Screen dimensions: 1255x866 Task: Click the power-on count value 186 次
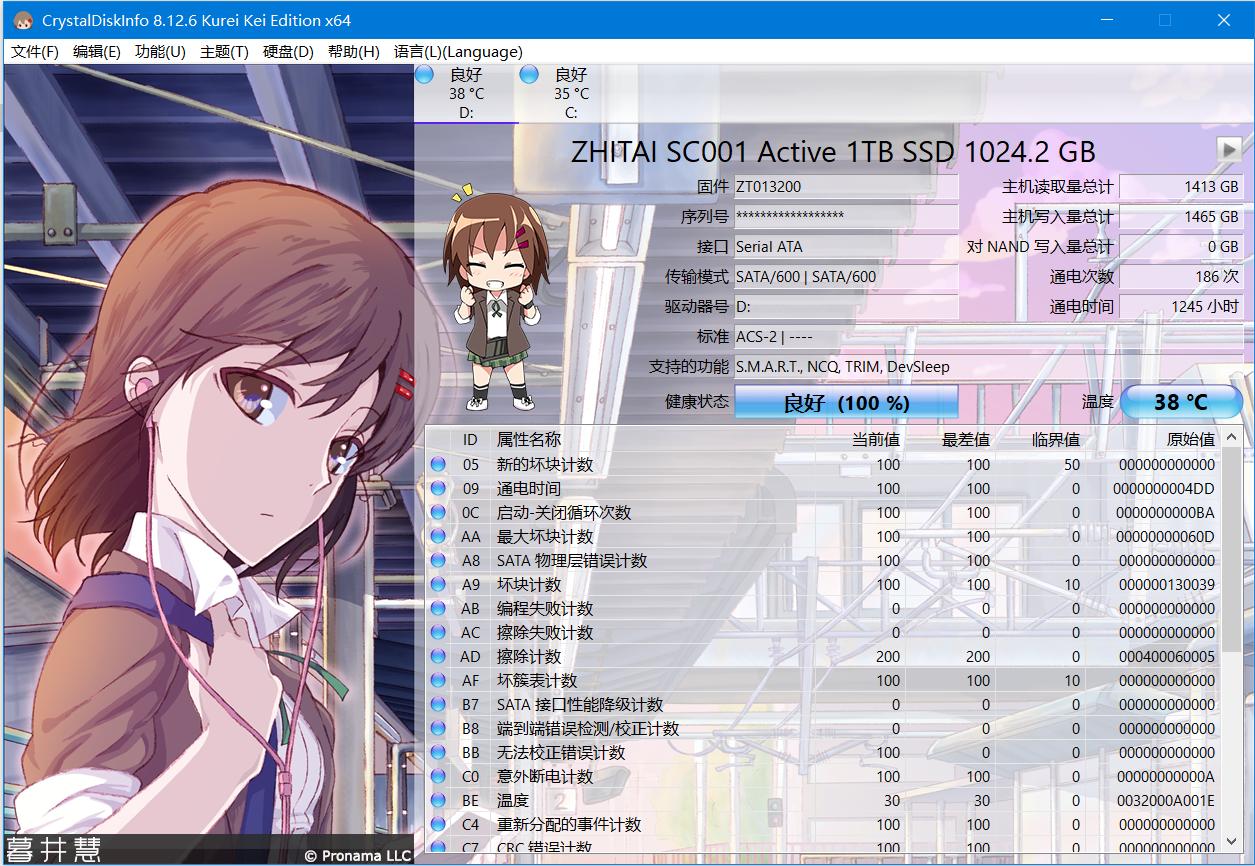pos(1181,276)
